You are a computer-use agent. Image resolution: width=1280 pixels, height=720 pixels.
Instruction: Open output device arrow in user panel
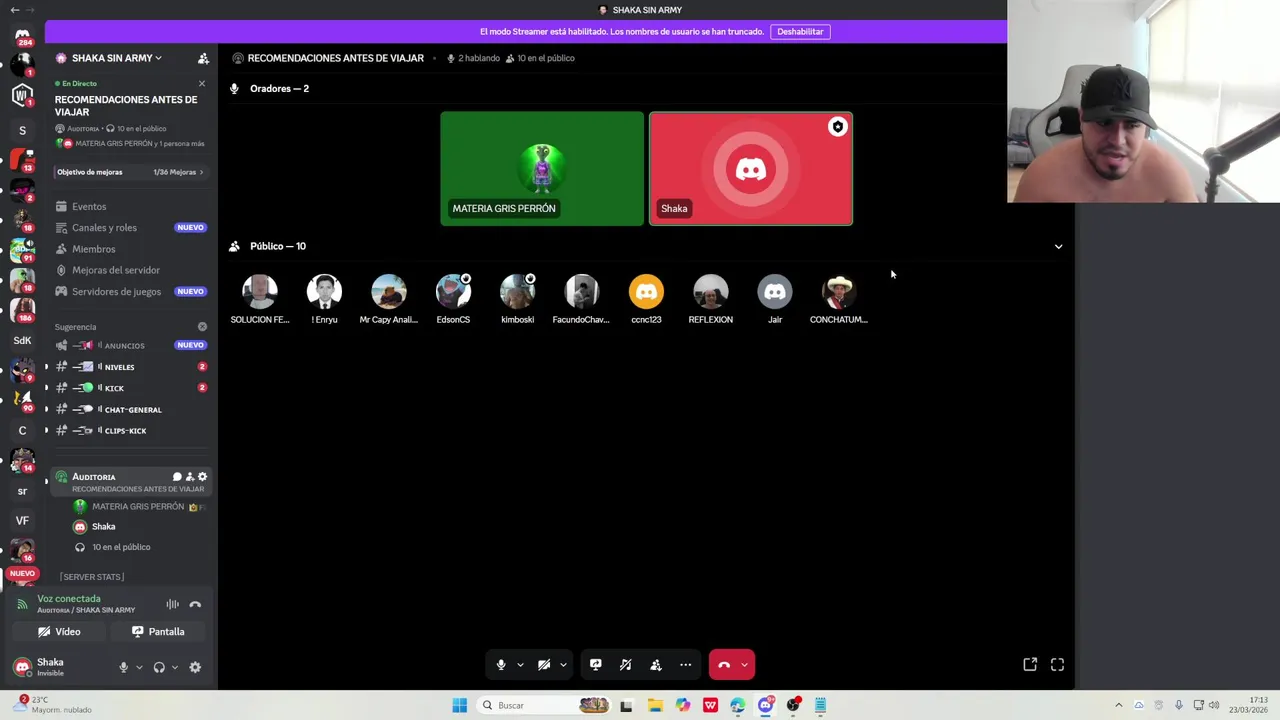tap(174, 667)
